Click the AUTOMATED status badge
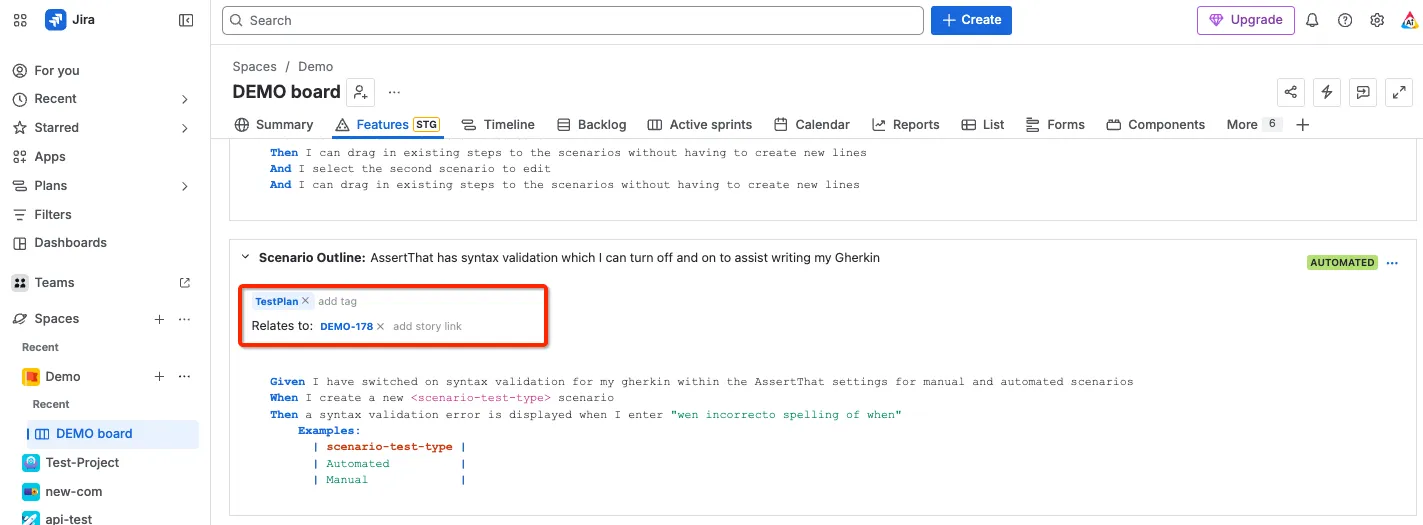Viewport: 1423px width, 525px height. point(1342,263)
